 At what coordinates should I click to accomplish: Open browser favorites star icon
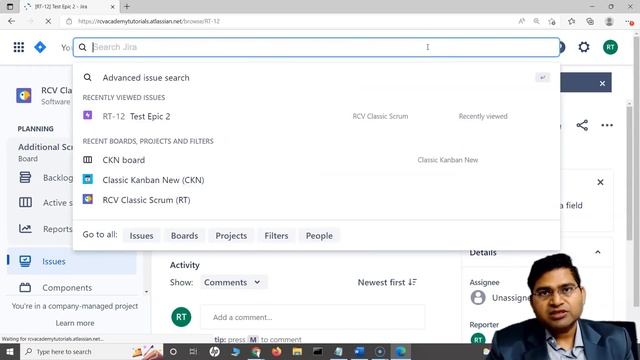click(x=571, y=21)
